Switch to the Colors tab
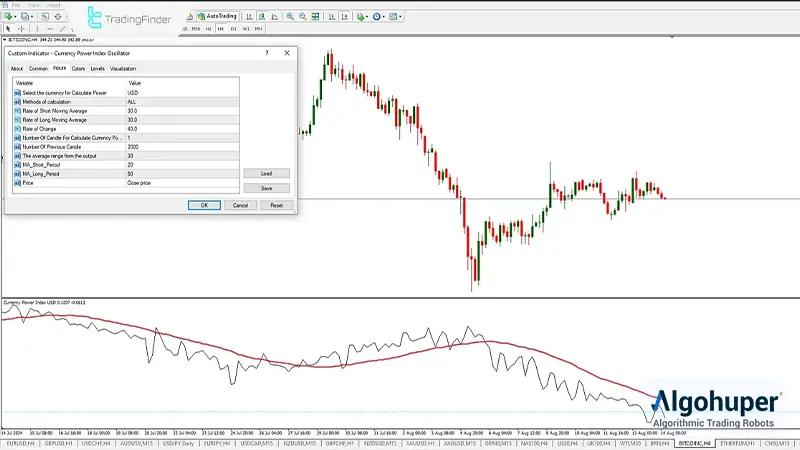800x450 pixels. click(78, 68)
